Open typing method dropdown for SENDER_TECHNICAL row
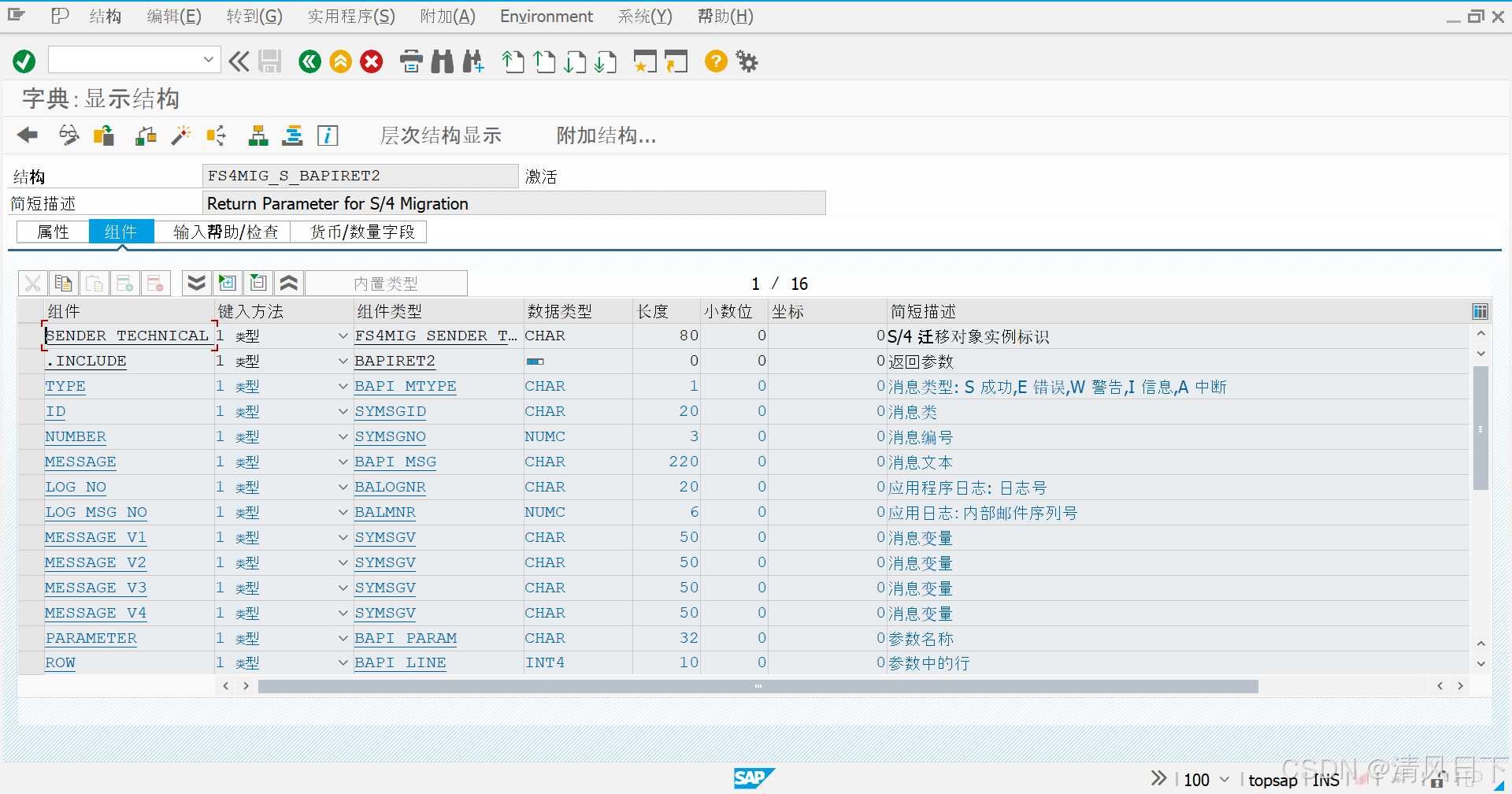 tap(343, 336)
